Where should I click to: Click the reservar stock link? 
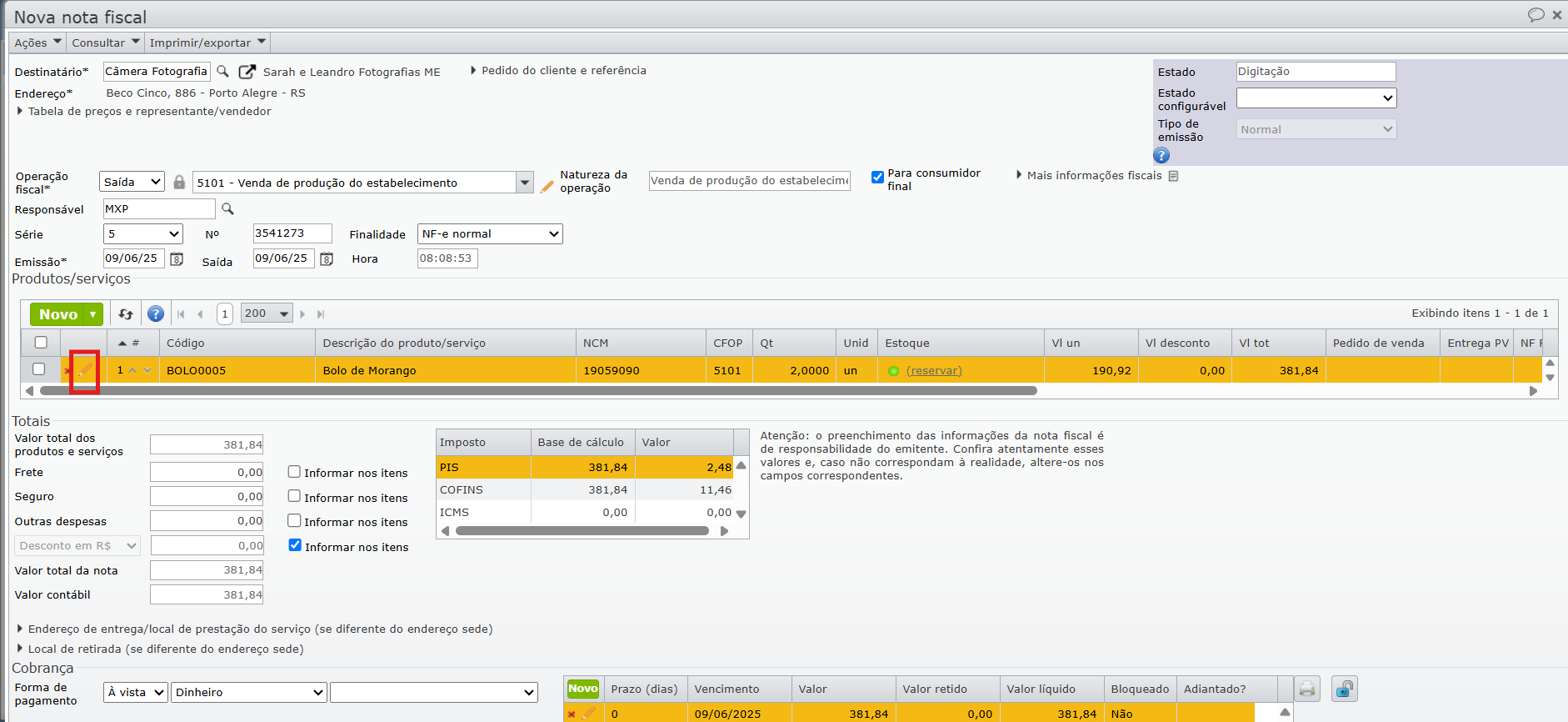(x=934, y=371)
